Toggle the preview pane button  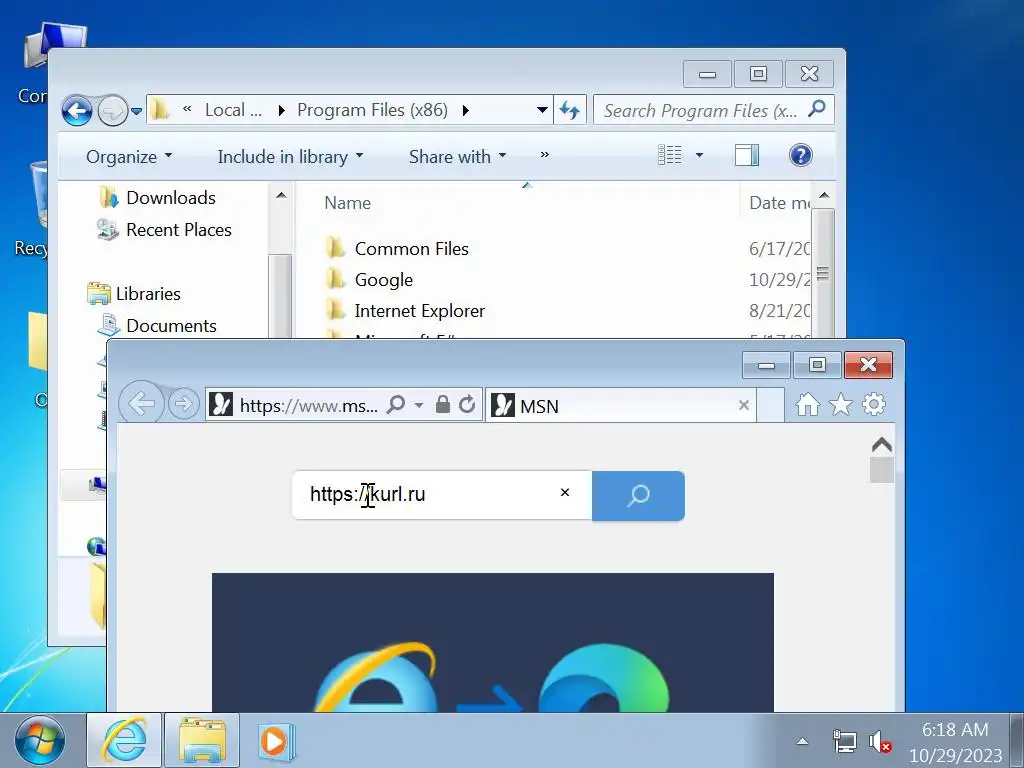point(746,155)
